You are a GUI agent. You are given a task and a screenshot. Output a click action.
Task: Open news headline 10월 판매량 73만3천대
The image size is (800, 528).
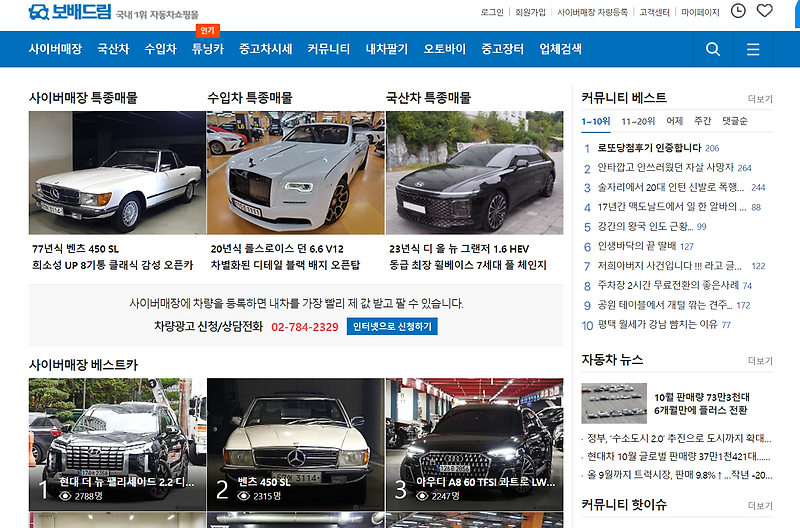click(x=702, y=404)
